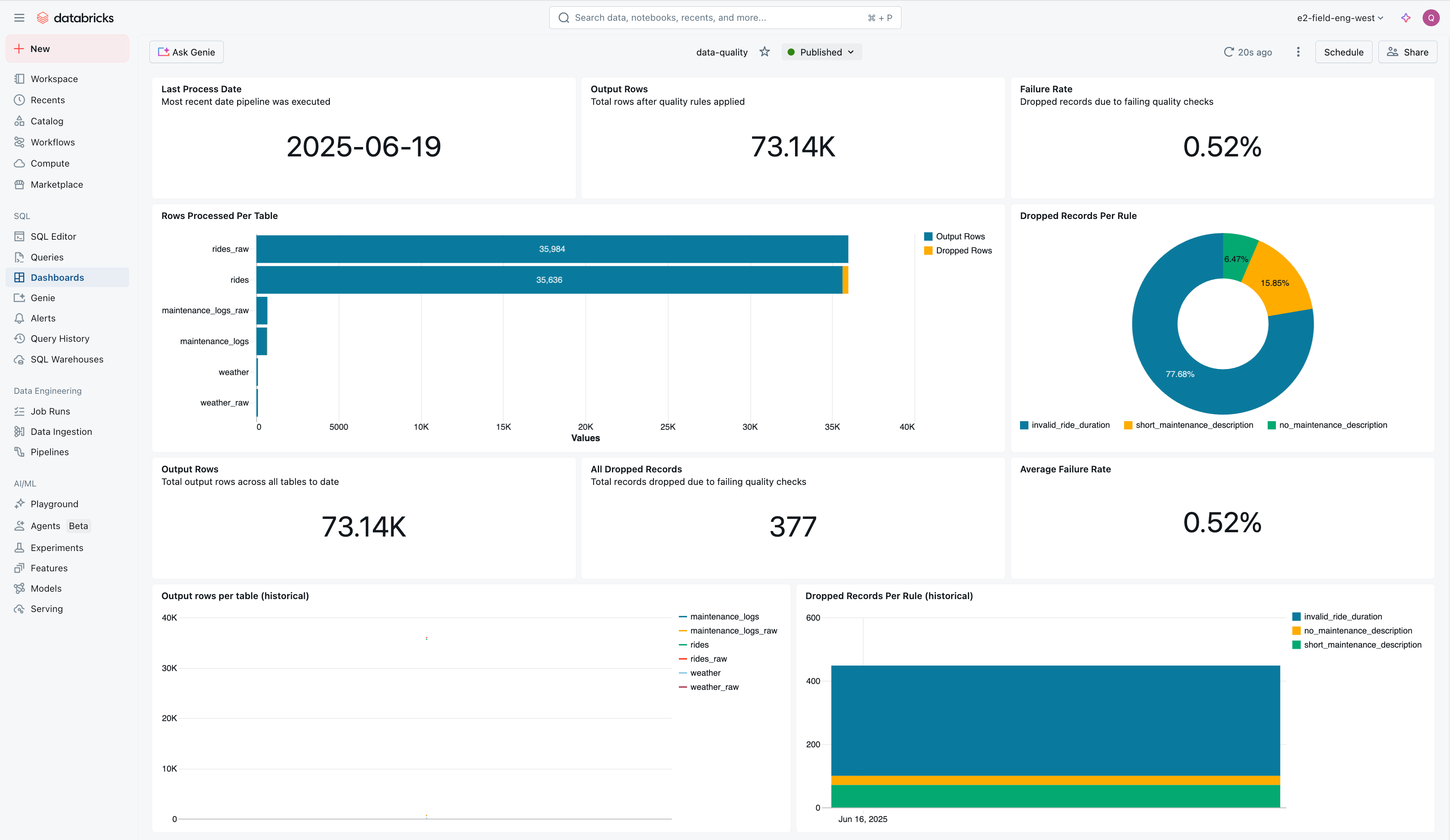
Task: Open SQL Editor icon
Action: (x=20, y=236)
